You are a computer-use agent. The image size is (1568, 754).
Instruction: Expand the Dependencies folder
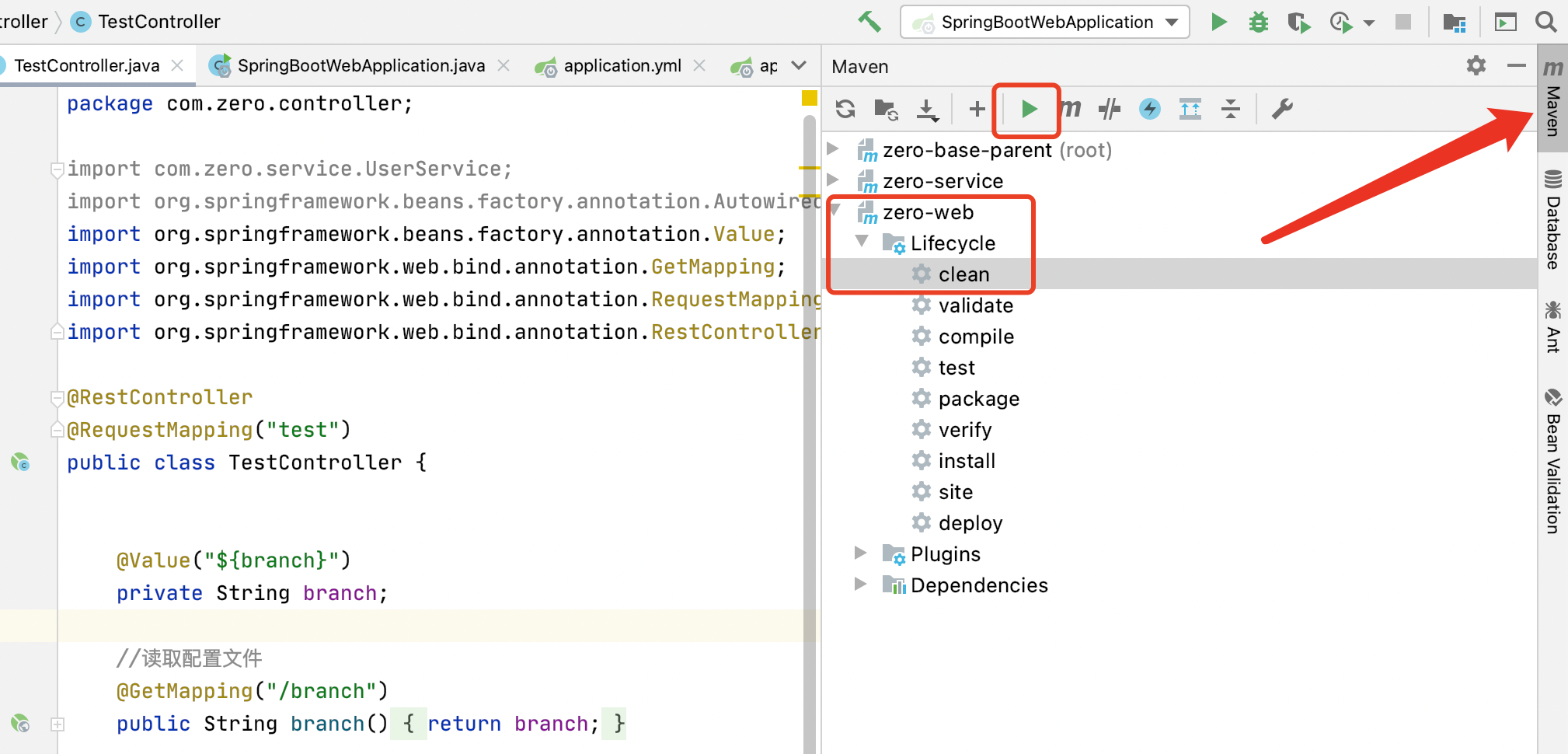pos(860,584)
